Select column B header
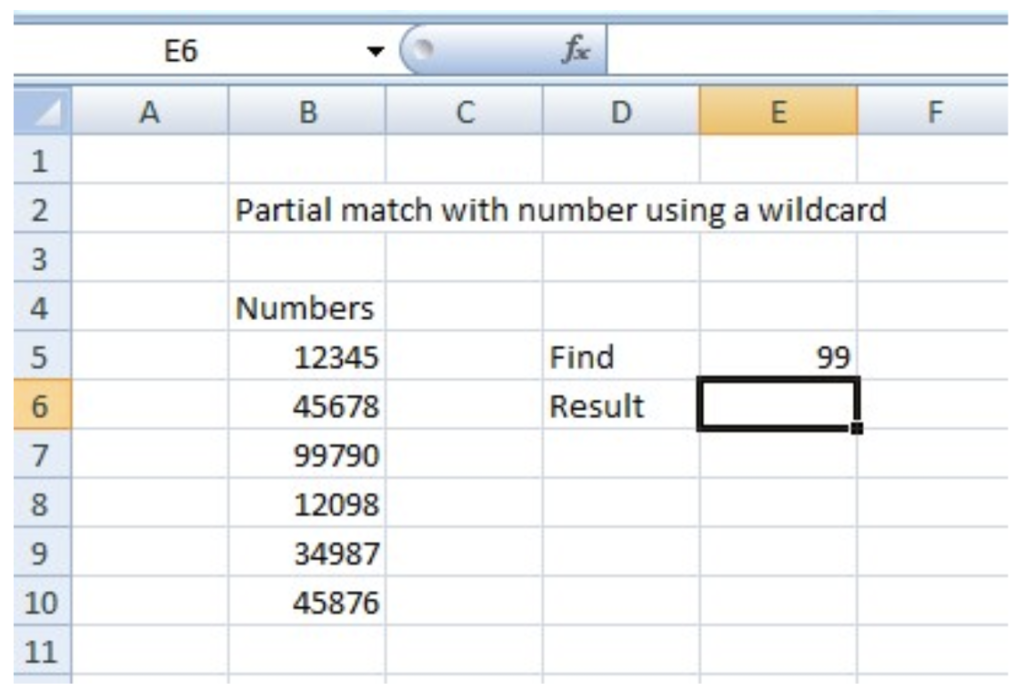 [307, 111]
